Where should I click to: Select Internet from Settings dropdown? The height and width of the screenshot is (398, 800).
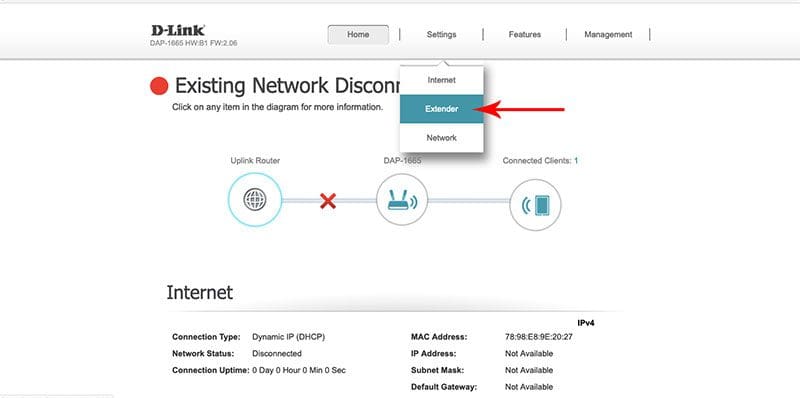[441, 80]
